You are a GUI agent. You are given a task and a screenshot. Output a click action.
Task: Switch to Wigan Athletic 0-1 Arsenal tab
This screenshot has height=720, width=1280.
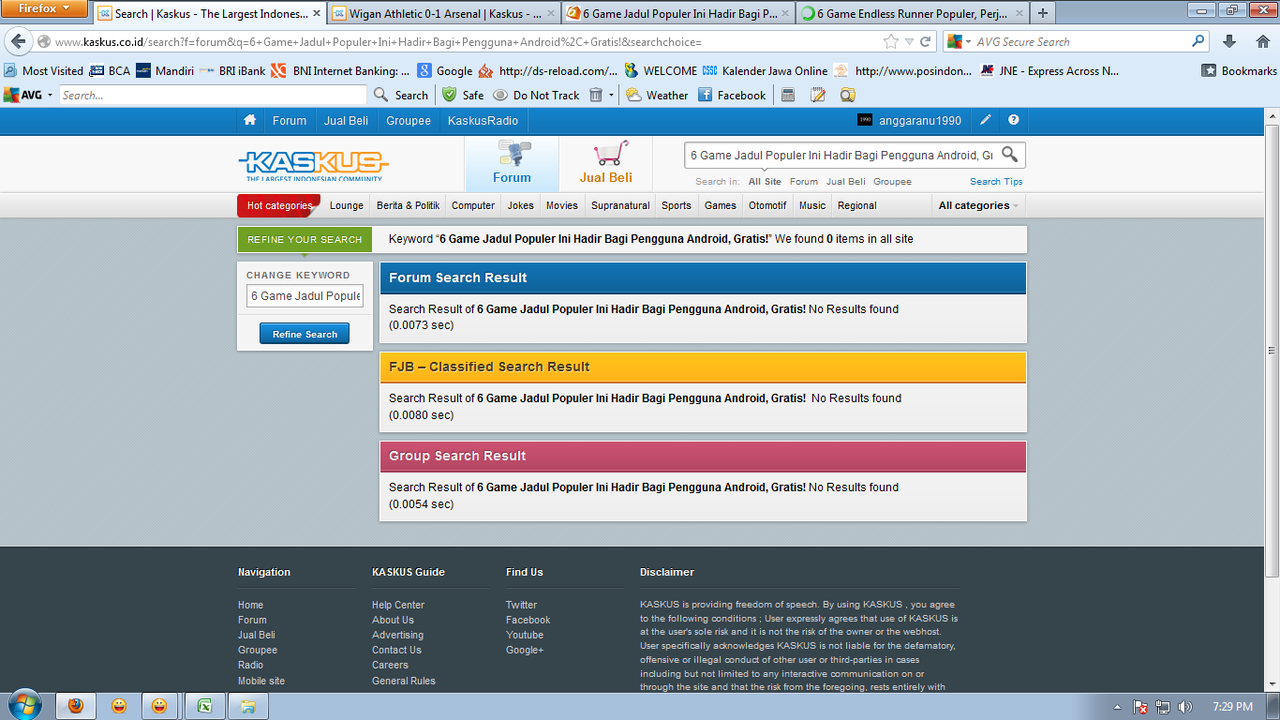(x=441, y=13)
